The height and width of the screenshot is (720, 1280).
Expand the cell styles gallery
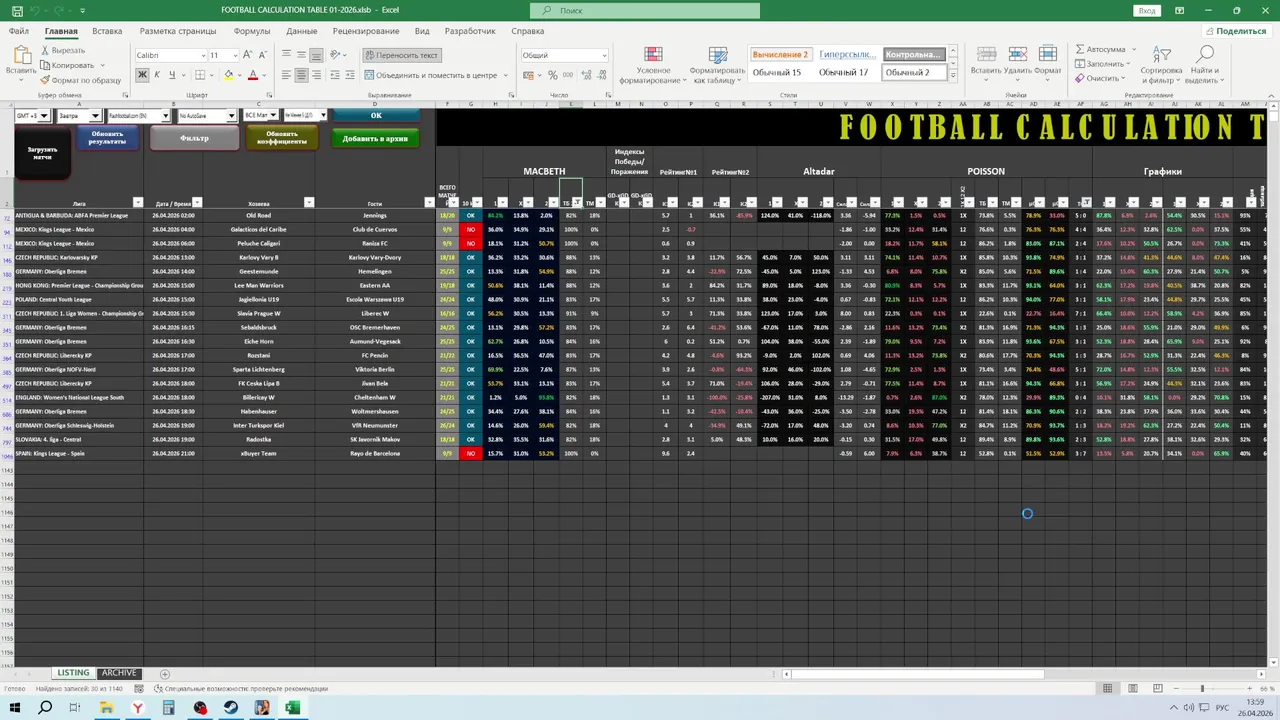tap(953, 76)
